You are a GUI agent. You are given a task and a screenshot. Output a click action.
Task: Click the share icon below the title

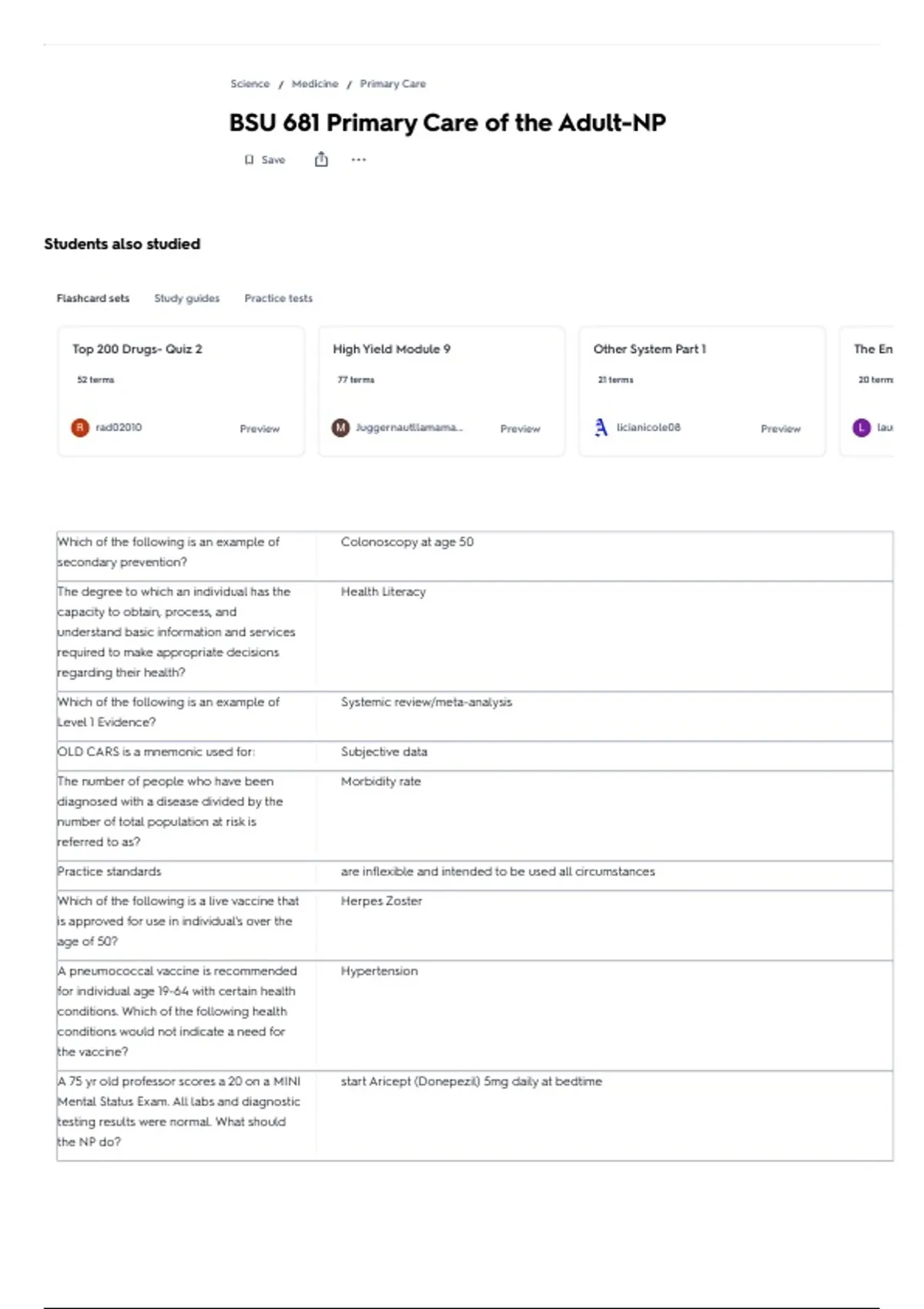[321, 159]
